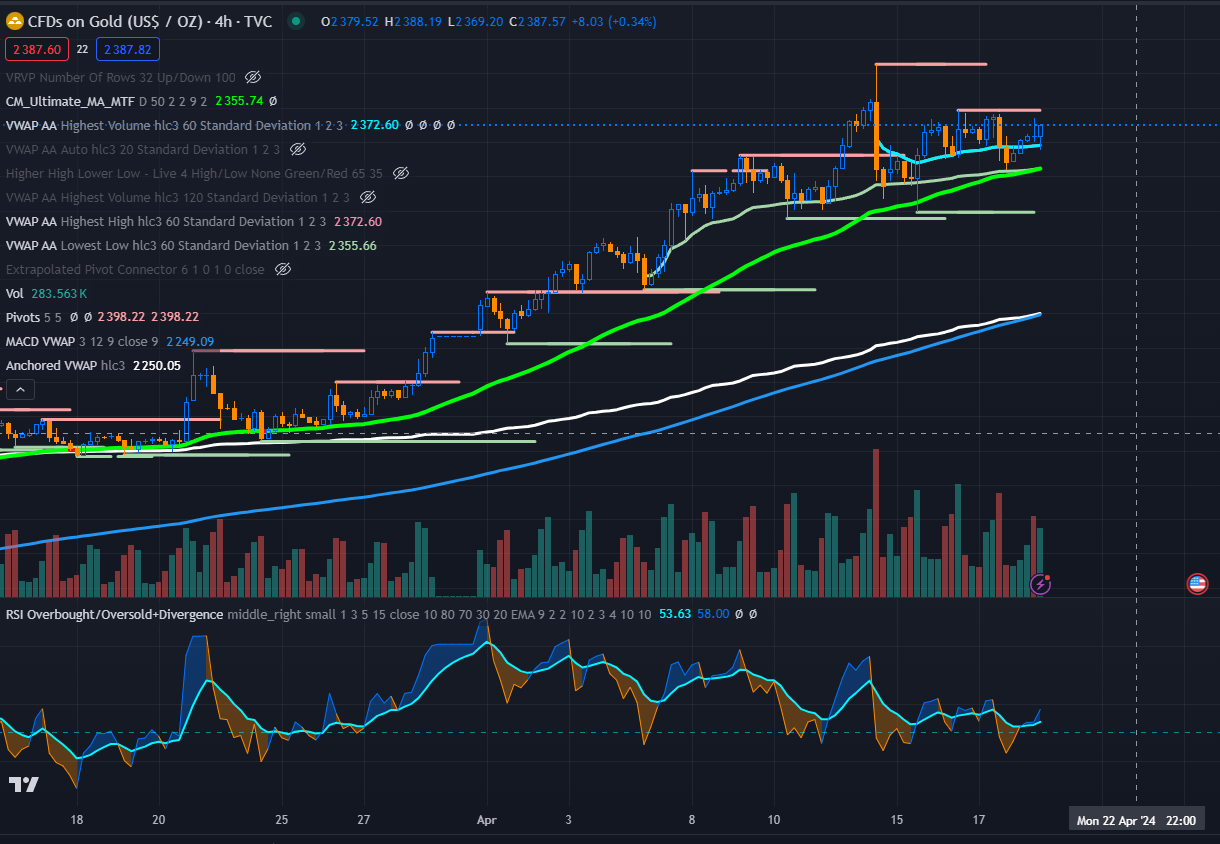
Task: Click the green market status dot
Action: pyautogui.click(x=296, y=22)
